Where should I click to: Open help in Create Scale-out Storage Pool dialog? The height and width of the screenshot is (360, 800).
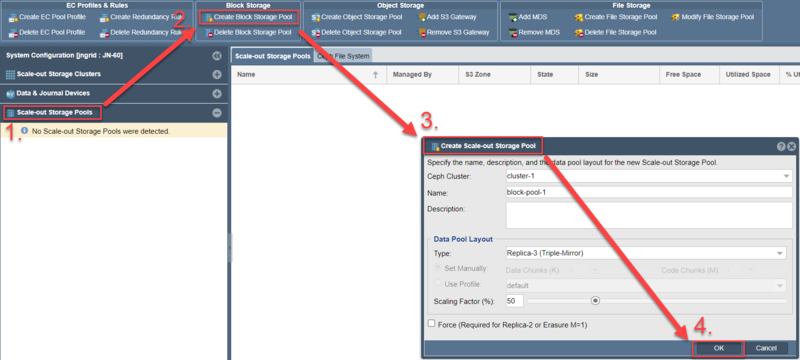pos(781,146)
